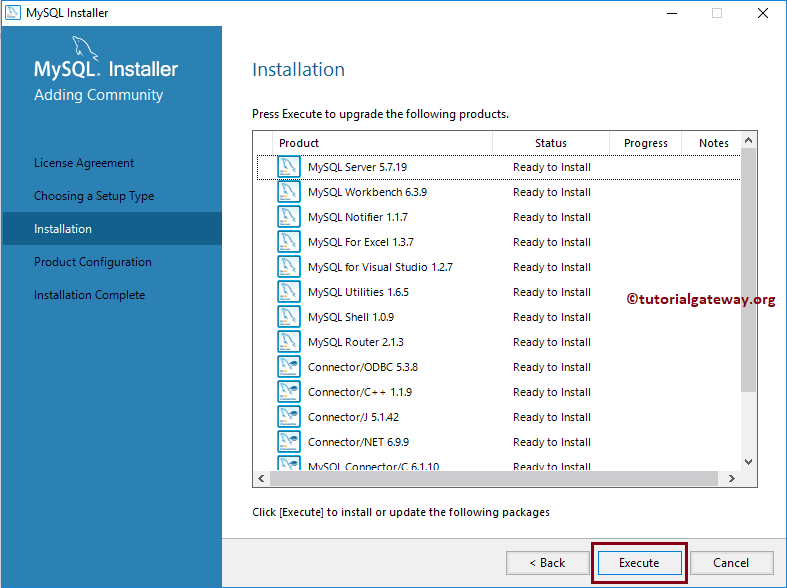Click the Status column header
Image resolution: width=787 pixels, height=588 pixels.
tap(551, 143)
